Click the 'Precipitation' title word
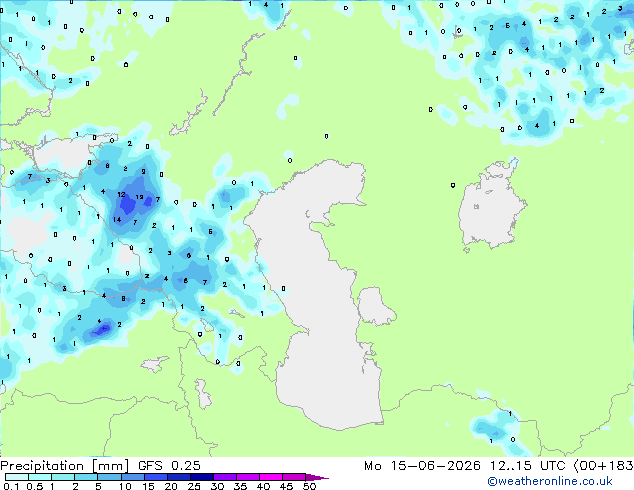This screenshot has height=490, width=634. [42, 466]
